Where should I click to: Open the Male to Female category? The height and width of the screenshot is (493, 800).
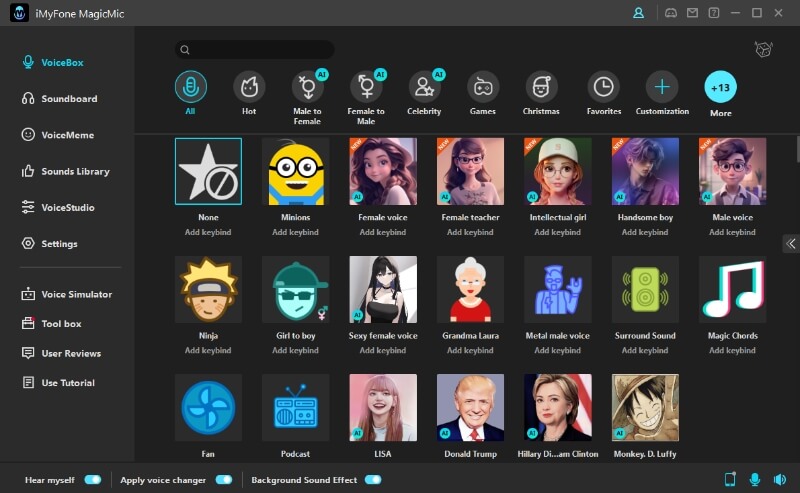(307, 88)
